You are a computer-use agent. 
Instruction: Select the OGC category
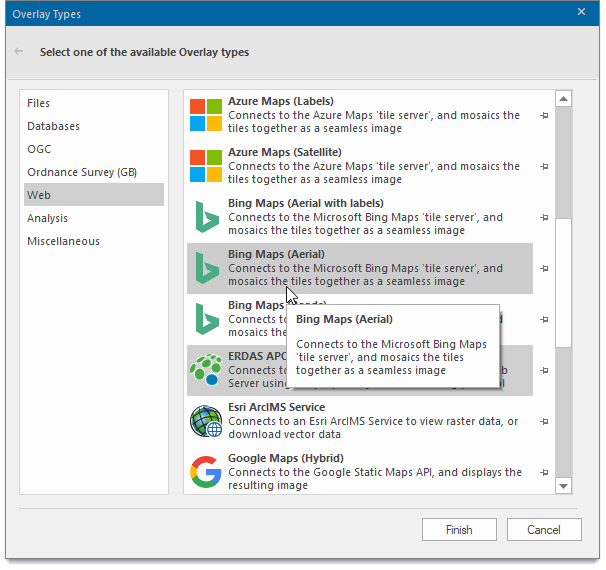click(94, 149)
